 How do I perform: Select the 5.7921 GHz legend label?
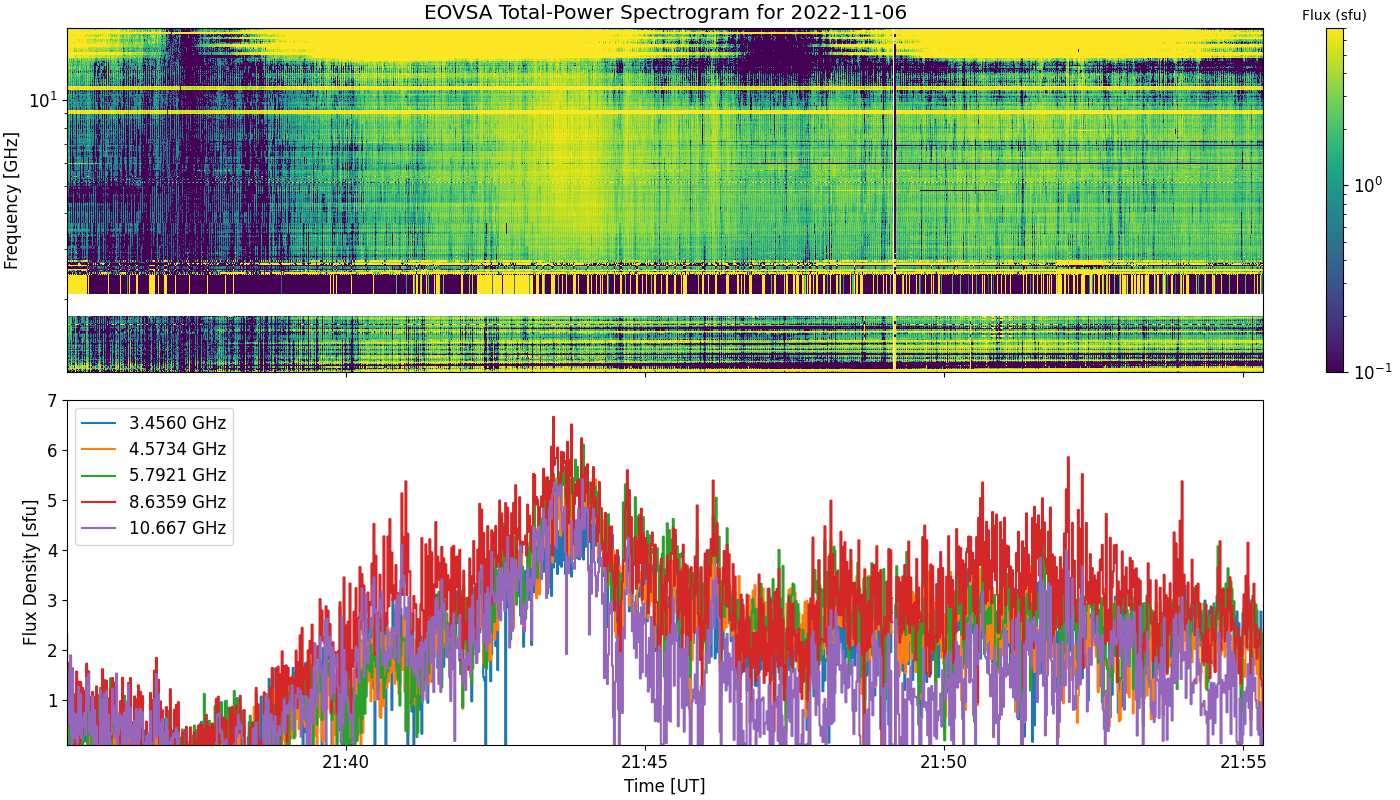tap(177, 475)
